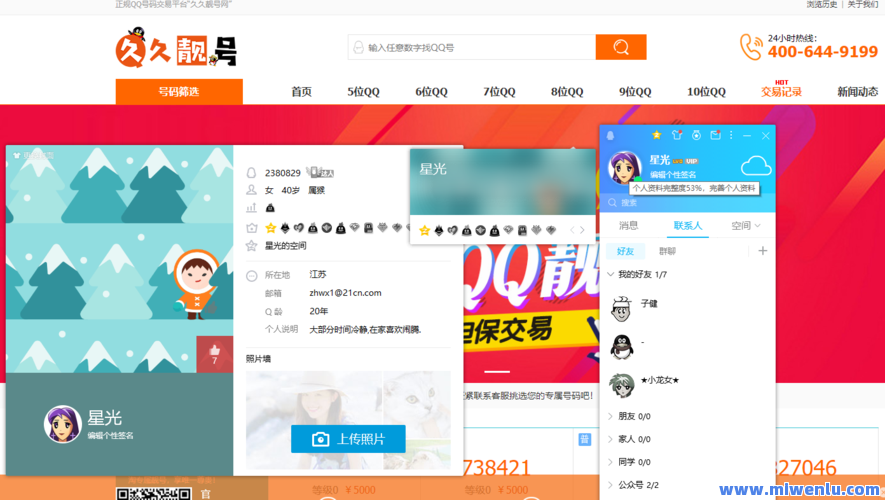Open the 星光的空间 link
Image resolution: width=885 pixels, height=500 pixels.
[x=285, y=246]
